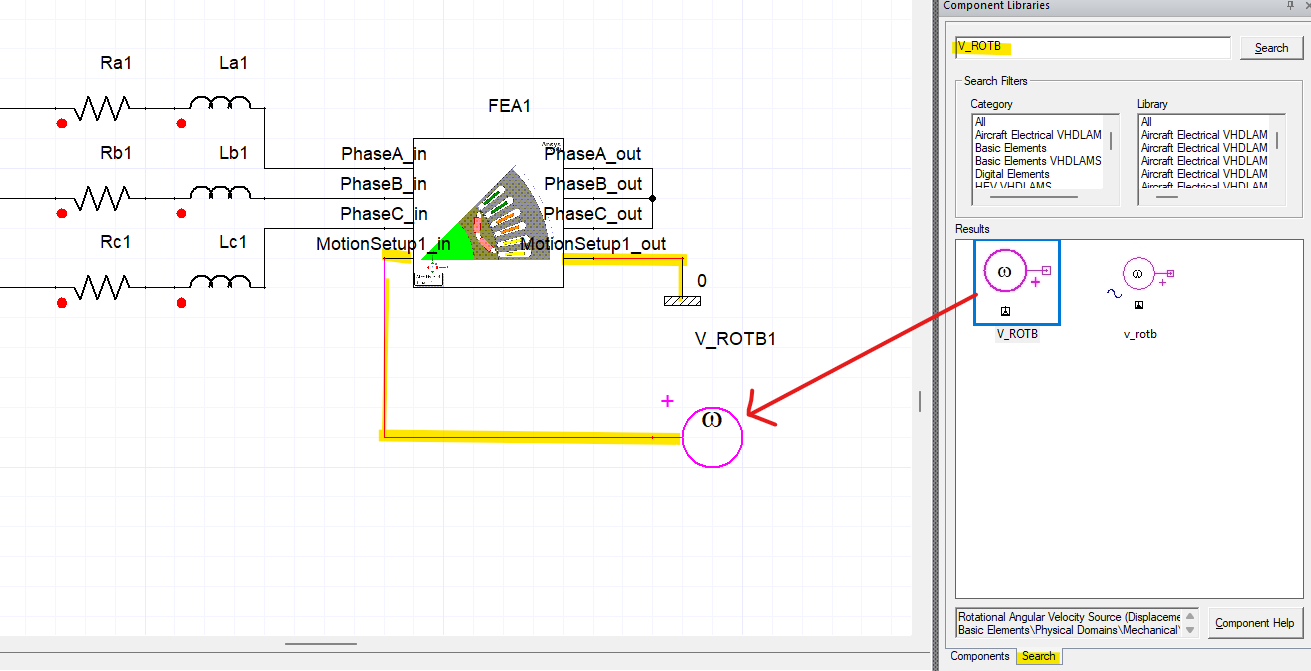Select Basic Elements in the Category filter list

point(1010,147)
